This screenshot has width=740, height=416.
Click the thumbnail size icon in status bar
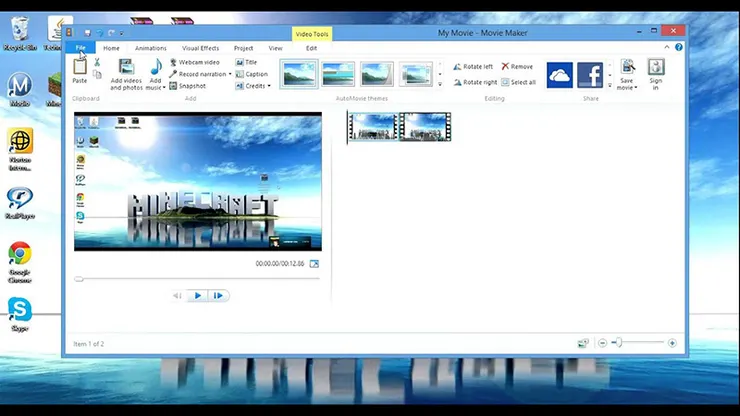[x=583, y=343]
